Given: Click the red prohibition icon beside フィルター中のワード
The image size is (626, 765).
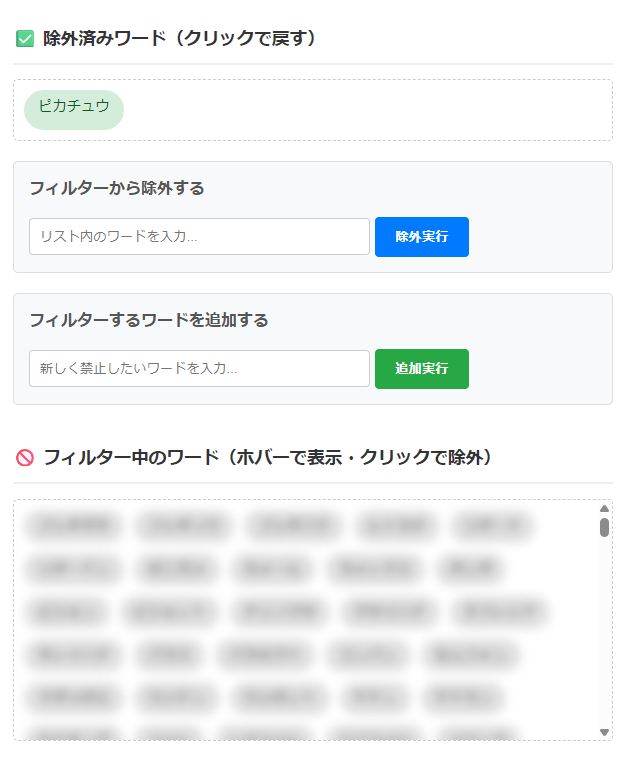Looking at the screenshot, I should (25, 458).
